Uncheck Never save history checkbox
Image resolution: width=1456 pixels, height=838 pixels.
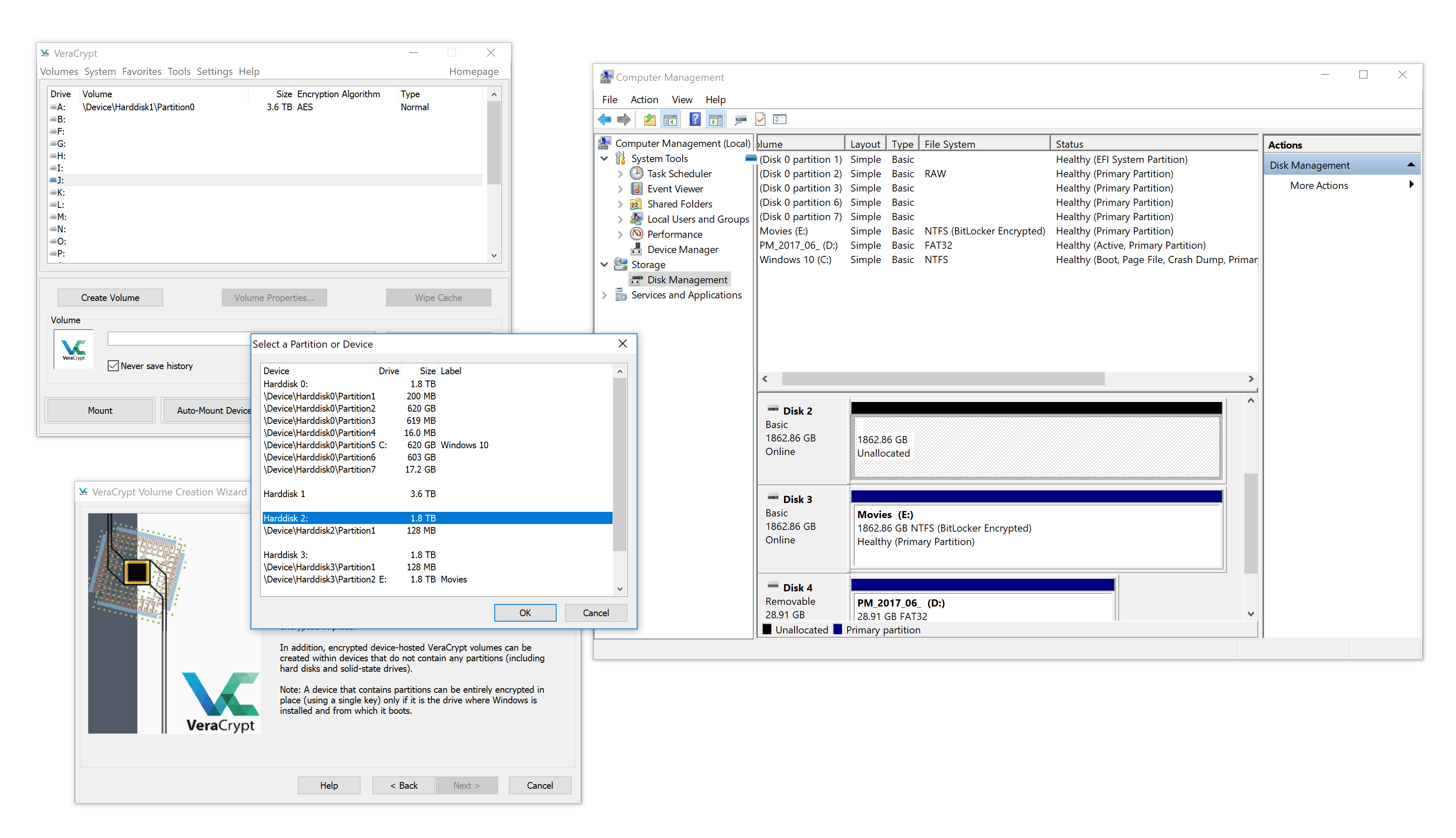[113, 366]
